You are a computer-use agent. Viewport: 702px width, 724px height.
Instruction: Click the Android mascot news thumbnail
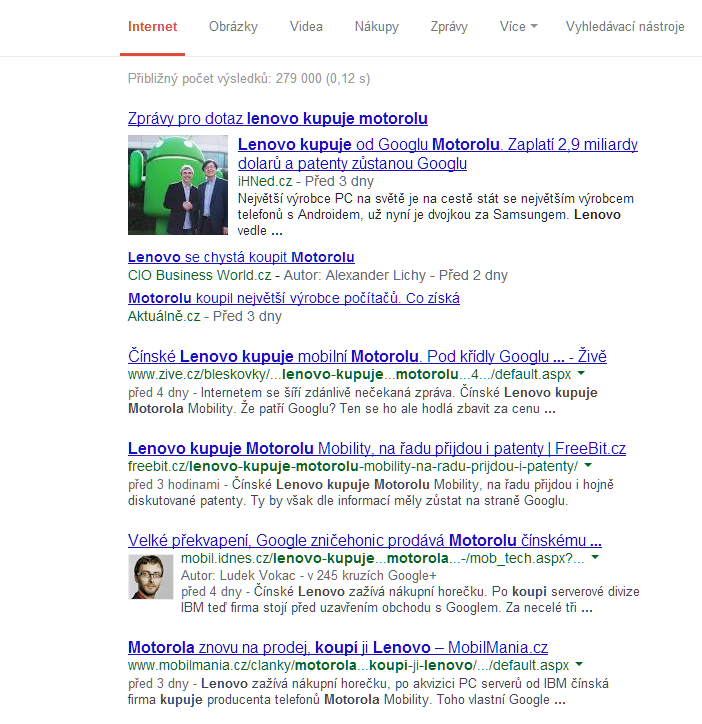click(x=178, y=185)
